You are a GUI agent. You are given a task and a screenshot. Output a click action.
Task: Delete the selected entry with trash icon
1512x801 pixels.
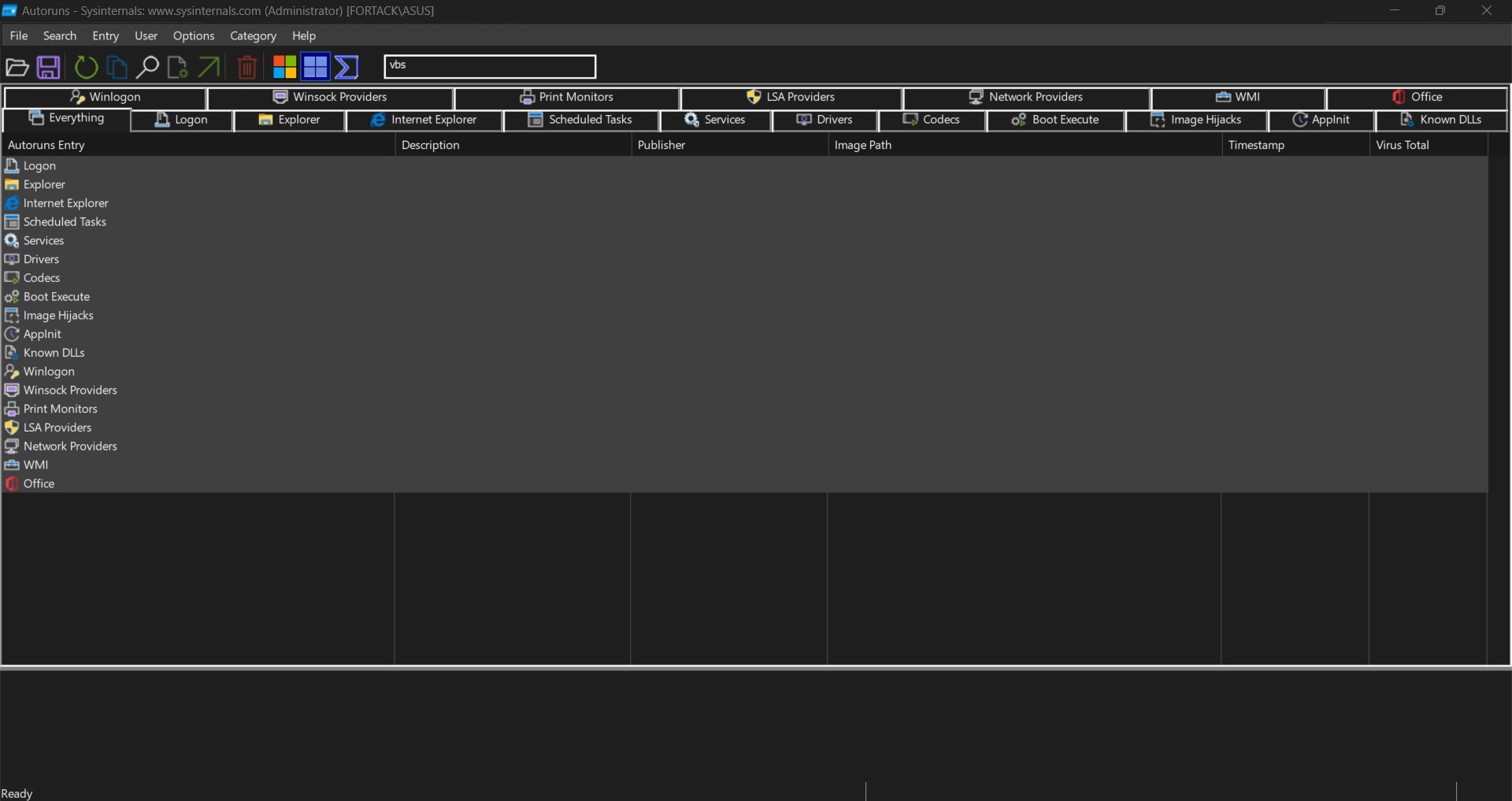click(x=246, y=68)
